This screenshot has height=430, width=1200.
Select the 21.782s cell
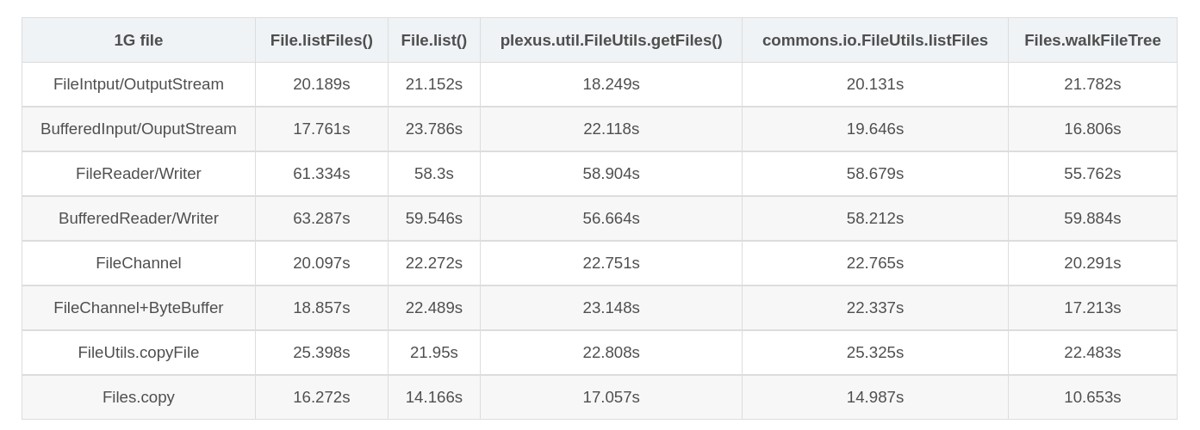point(1092,84)
